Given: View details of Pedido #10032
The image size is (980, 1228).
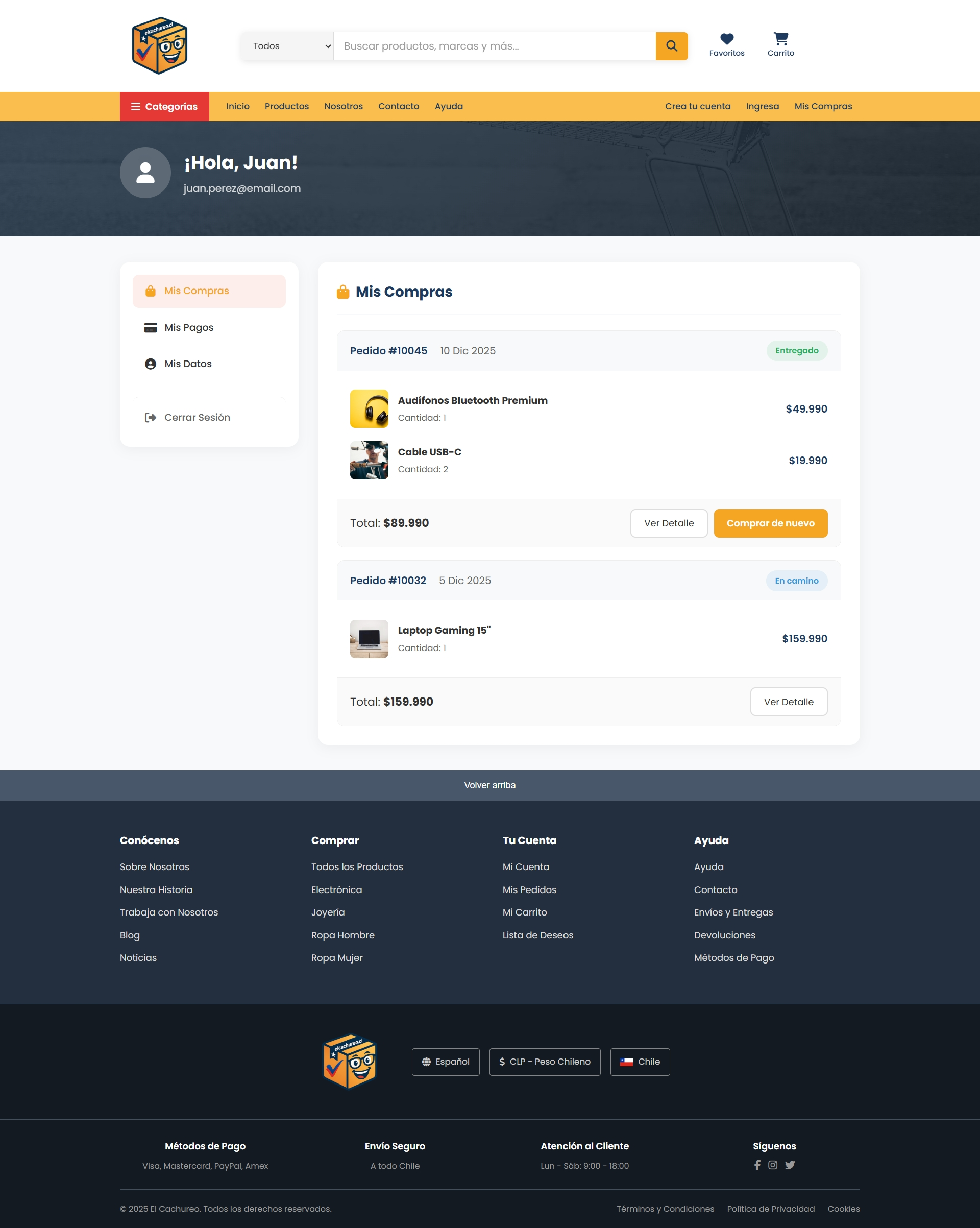Looking at the screenshot, I should 788,702.
